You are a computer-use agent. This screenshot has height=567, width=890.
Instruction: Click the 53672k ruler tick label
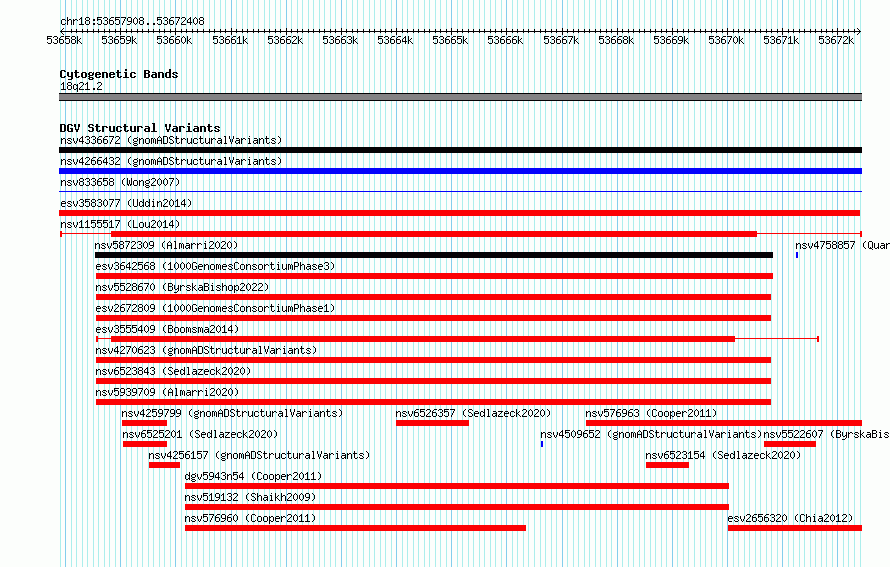836,40
